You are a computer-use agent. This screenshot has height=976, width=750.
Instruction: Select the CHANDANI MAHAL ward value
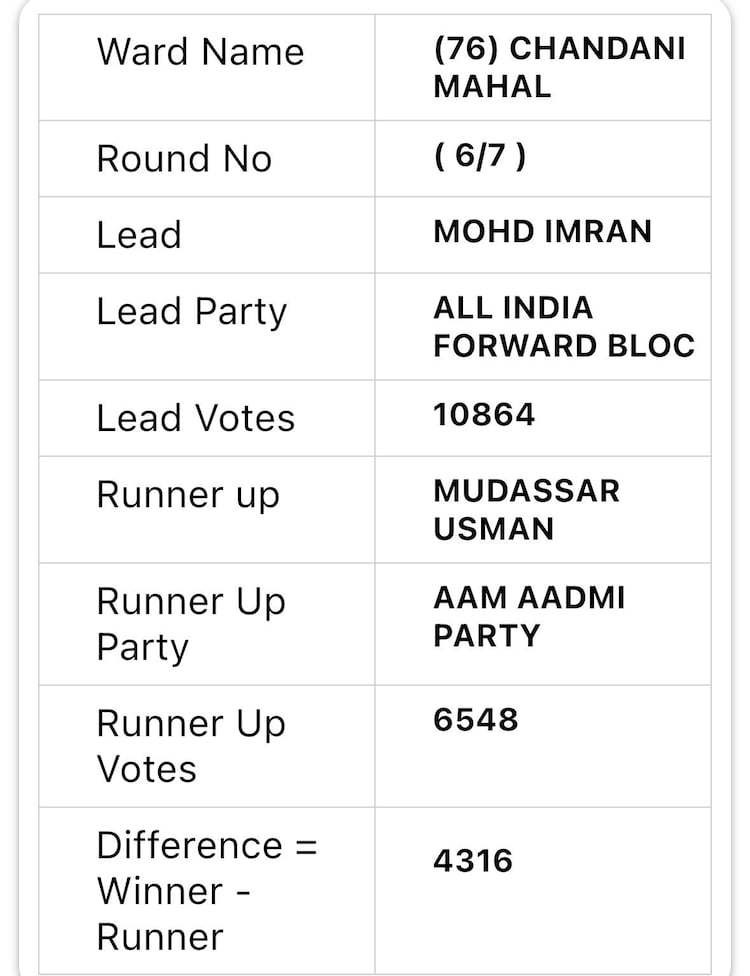pyautogui.click(x=558, y=68)
